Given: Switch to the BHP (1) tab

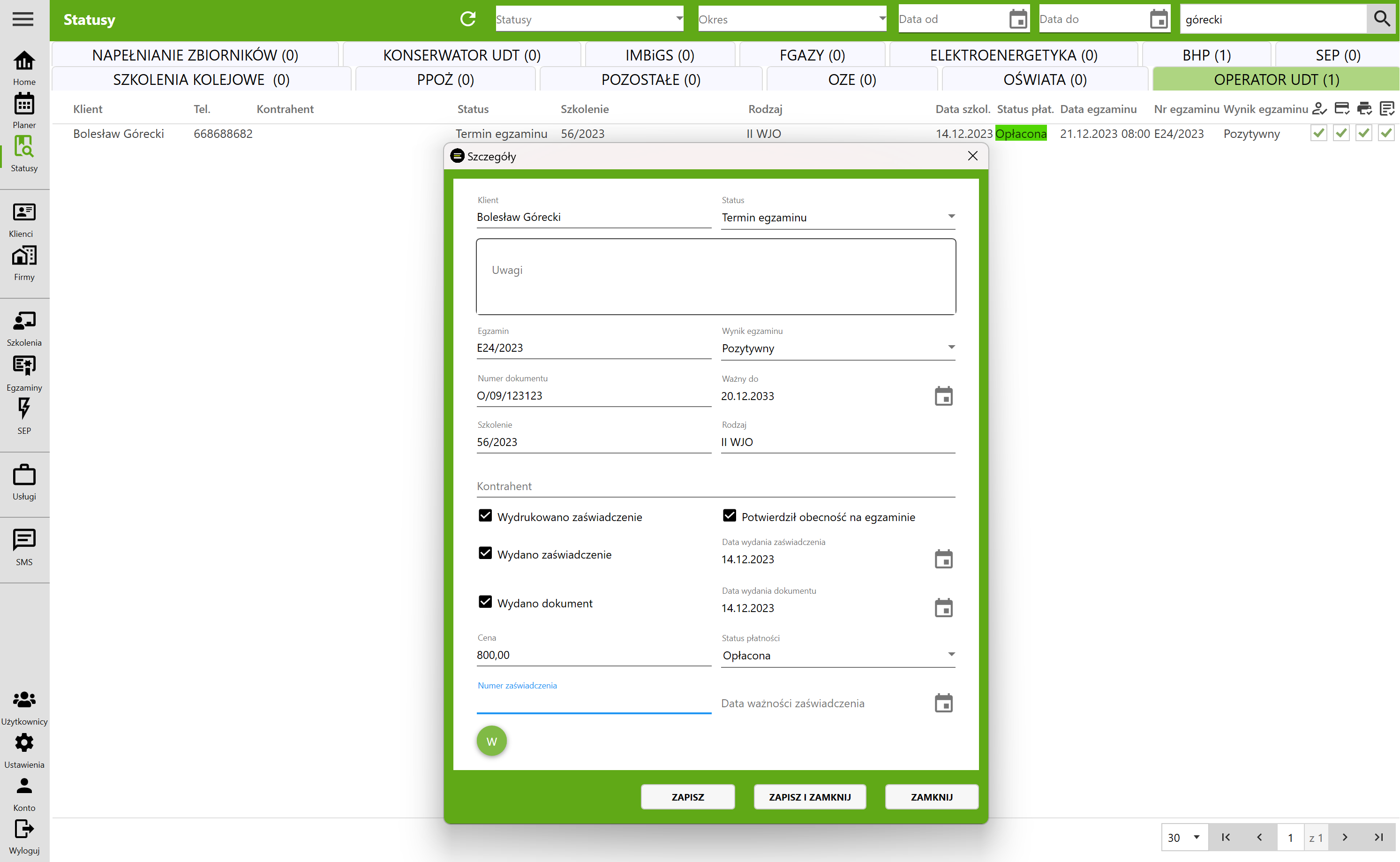Looking at the screenshot, I should tap(1206, 55).
